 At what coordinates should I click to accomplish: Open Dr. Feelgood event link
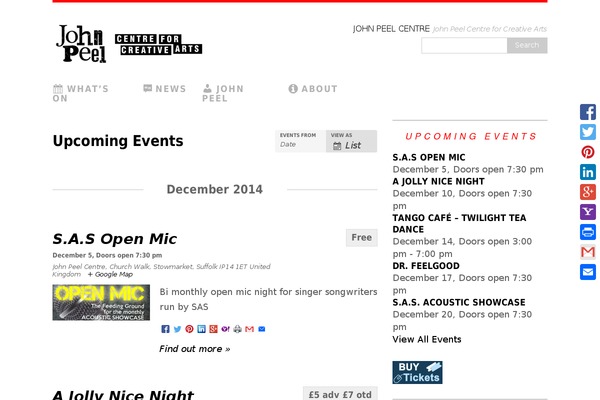pos(426,266)
